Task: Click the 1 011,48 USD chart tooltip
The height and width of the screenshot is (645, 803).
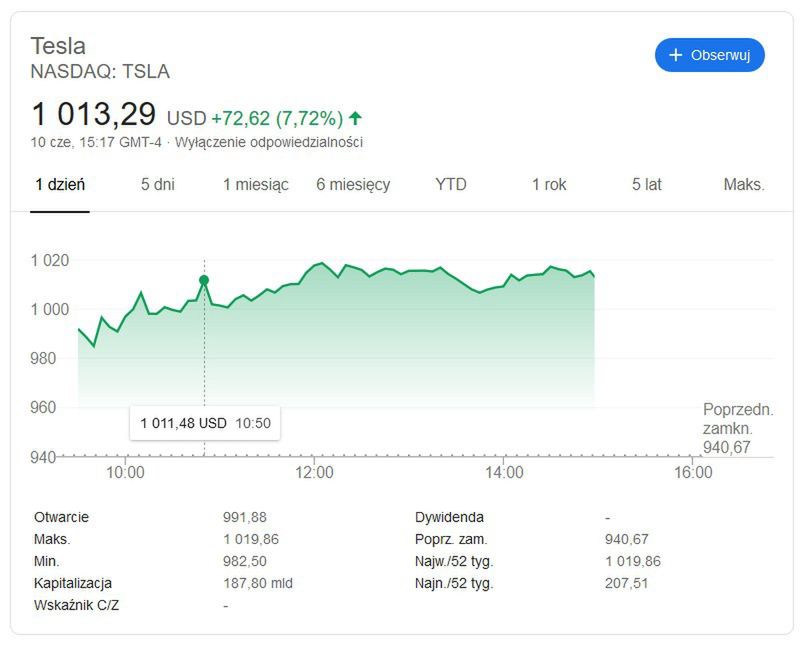Action: coord(205,423)
